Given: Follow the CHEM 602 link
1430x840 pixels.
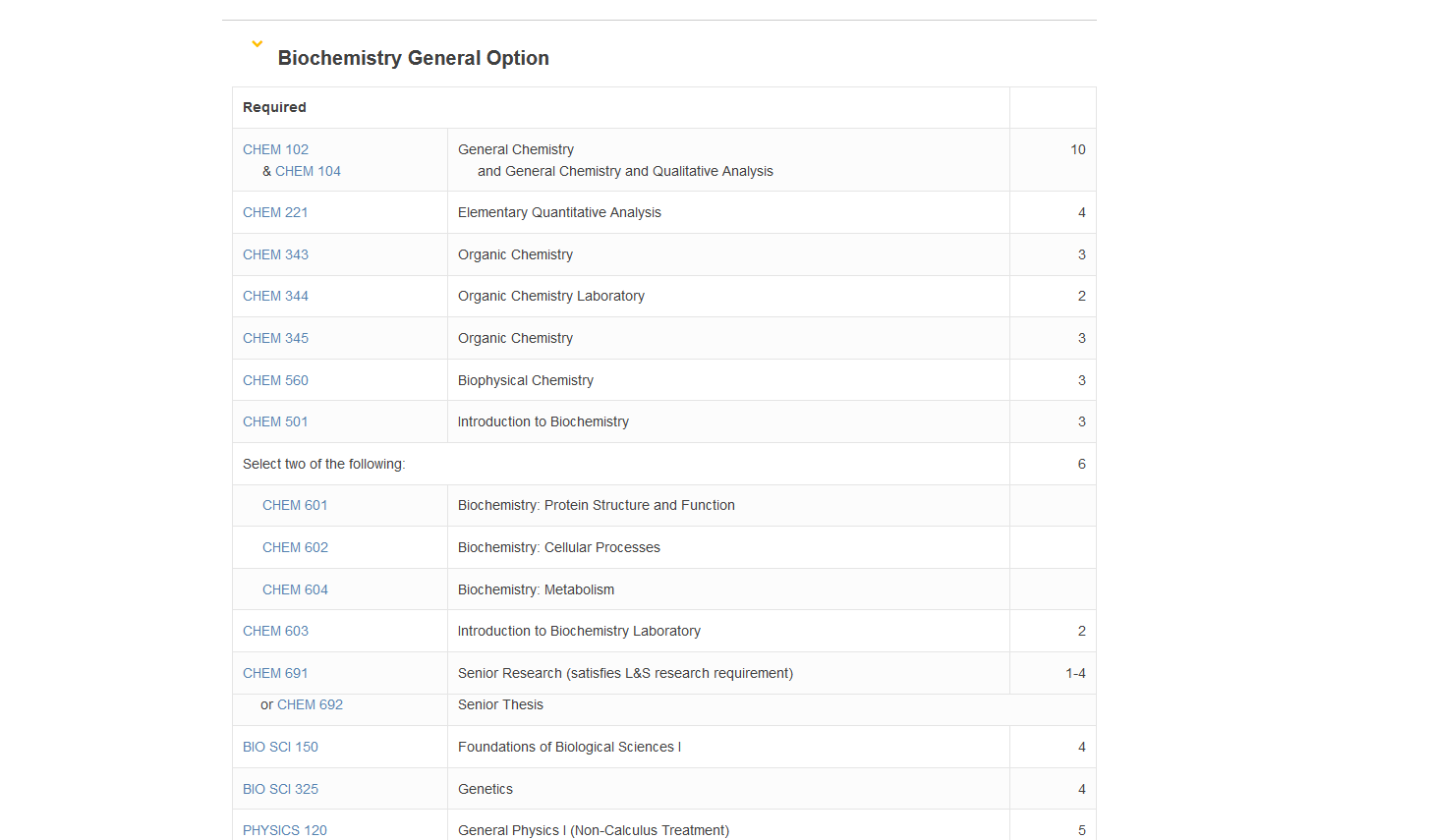Looking at the screenshot, I should click(295, 547).
